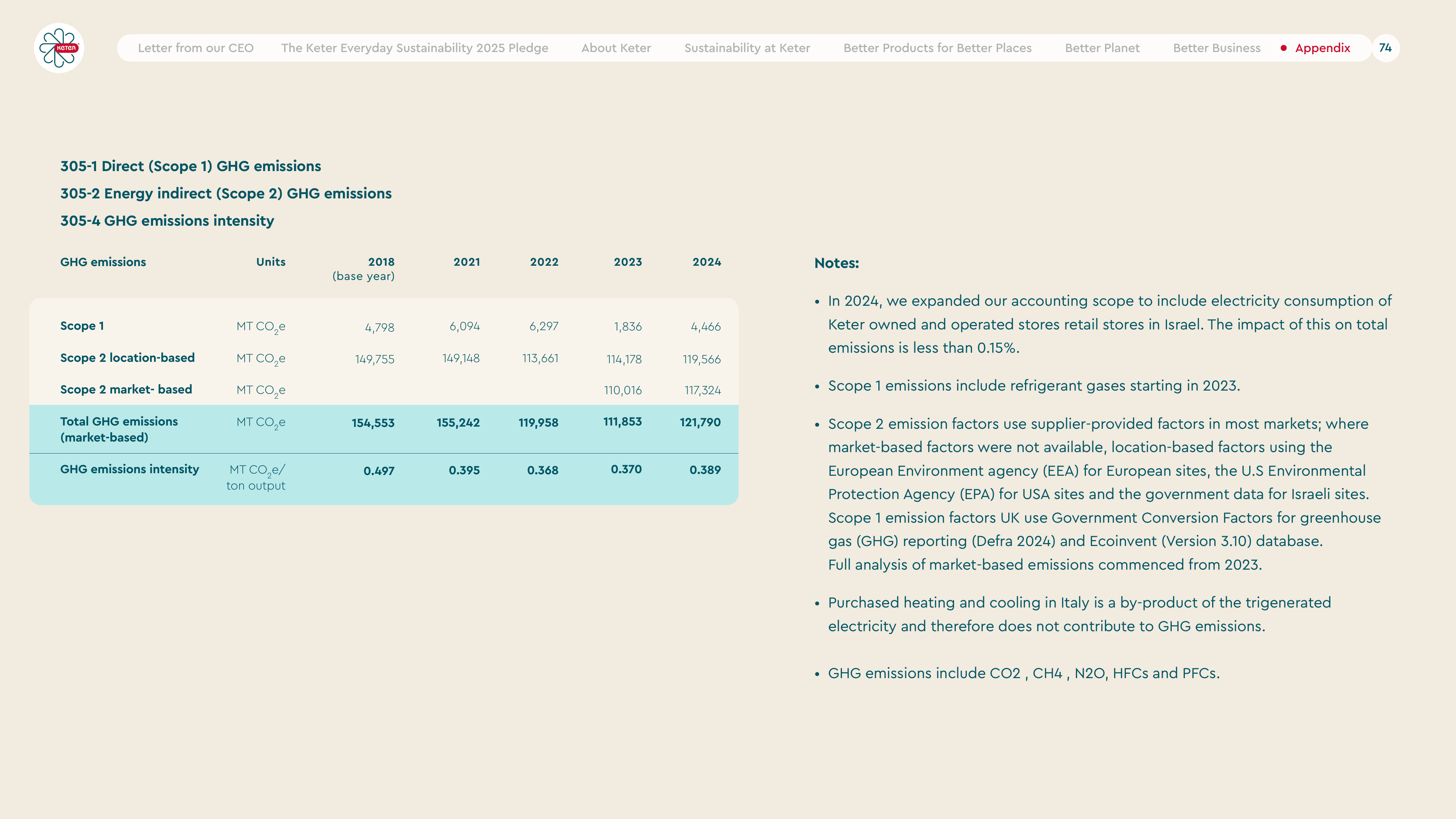Viewport: 1456px width, 819px height.
Task: Click the market-based 2024 value 117,324
Action: point(702,391)
